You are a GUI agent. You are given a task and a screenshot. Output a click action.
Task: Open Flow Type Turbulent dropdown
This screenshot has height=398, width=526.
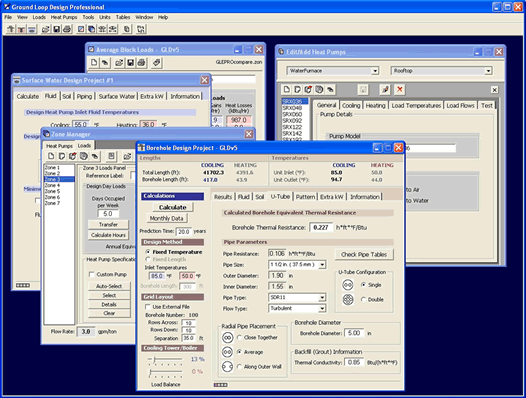(x=322, y=308)
